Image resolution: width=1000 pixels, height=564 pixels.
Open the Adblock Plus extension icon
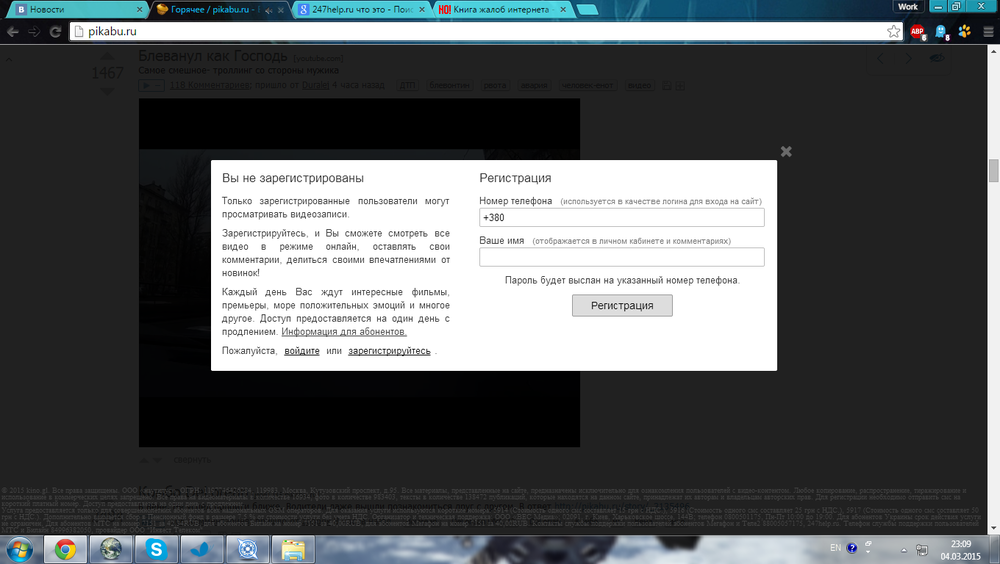(x=917, y=31)
